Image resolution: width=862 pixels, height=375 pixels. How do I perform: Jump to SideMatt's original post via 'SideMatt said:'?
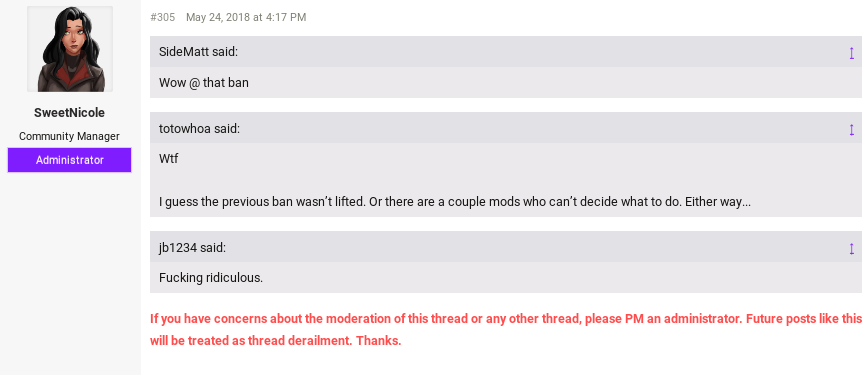point(198,52)
